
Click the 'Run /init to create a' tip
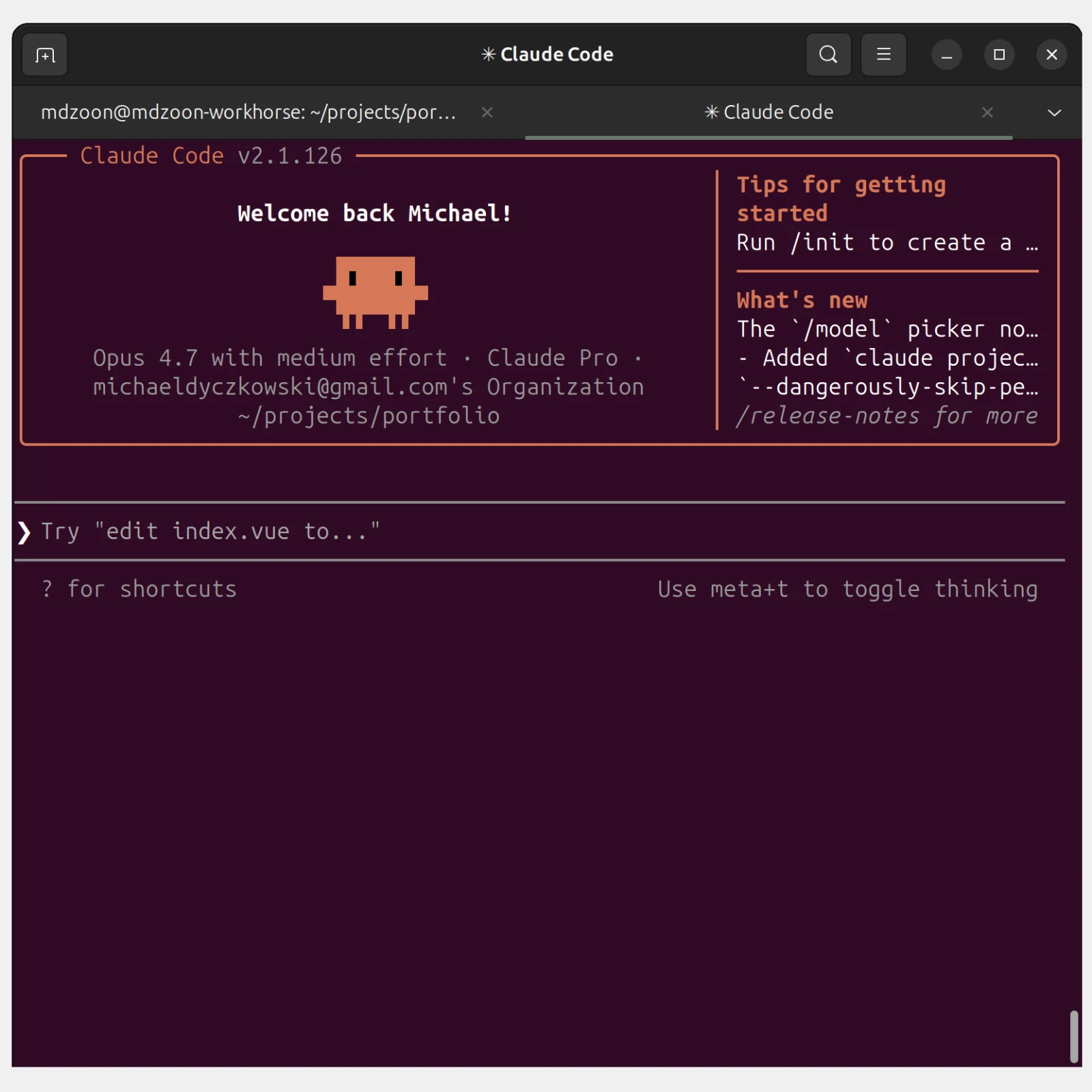click(x=887, y=243)
